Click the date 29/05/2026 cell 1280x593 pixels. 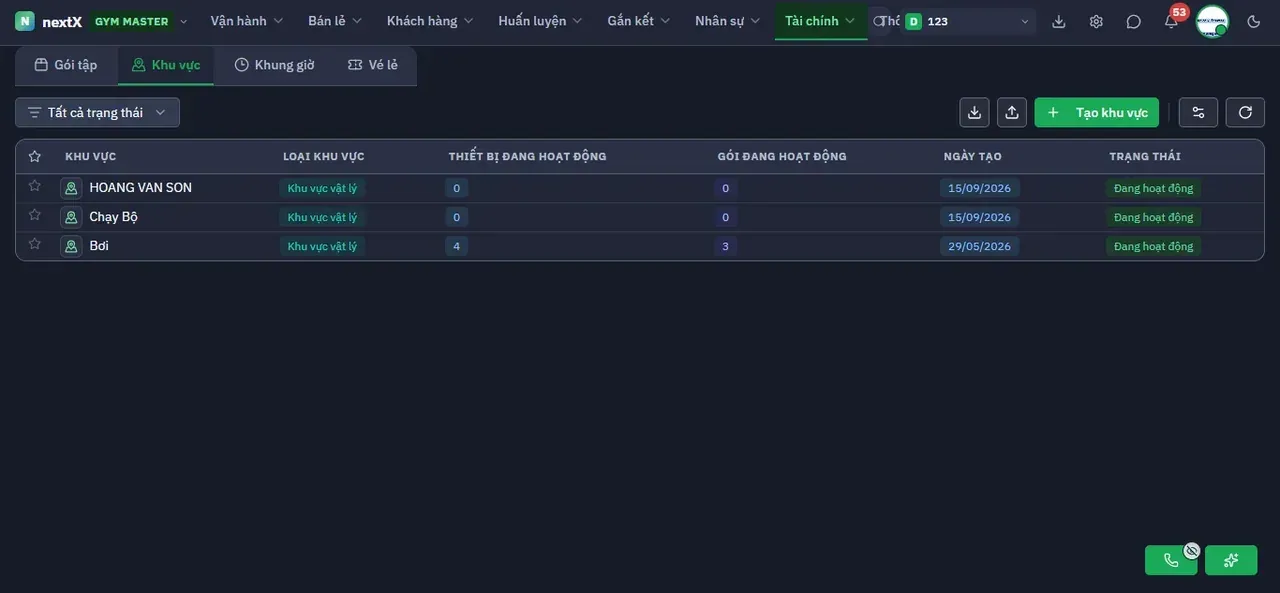(x=979, y=246)
